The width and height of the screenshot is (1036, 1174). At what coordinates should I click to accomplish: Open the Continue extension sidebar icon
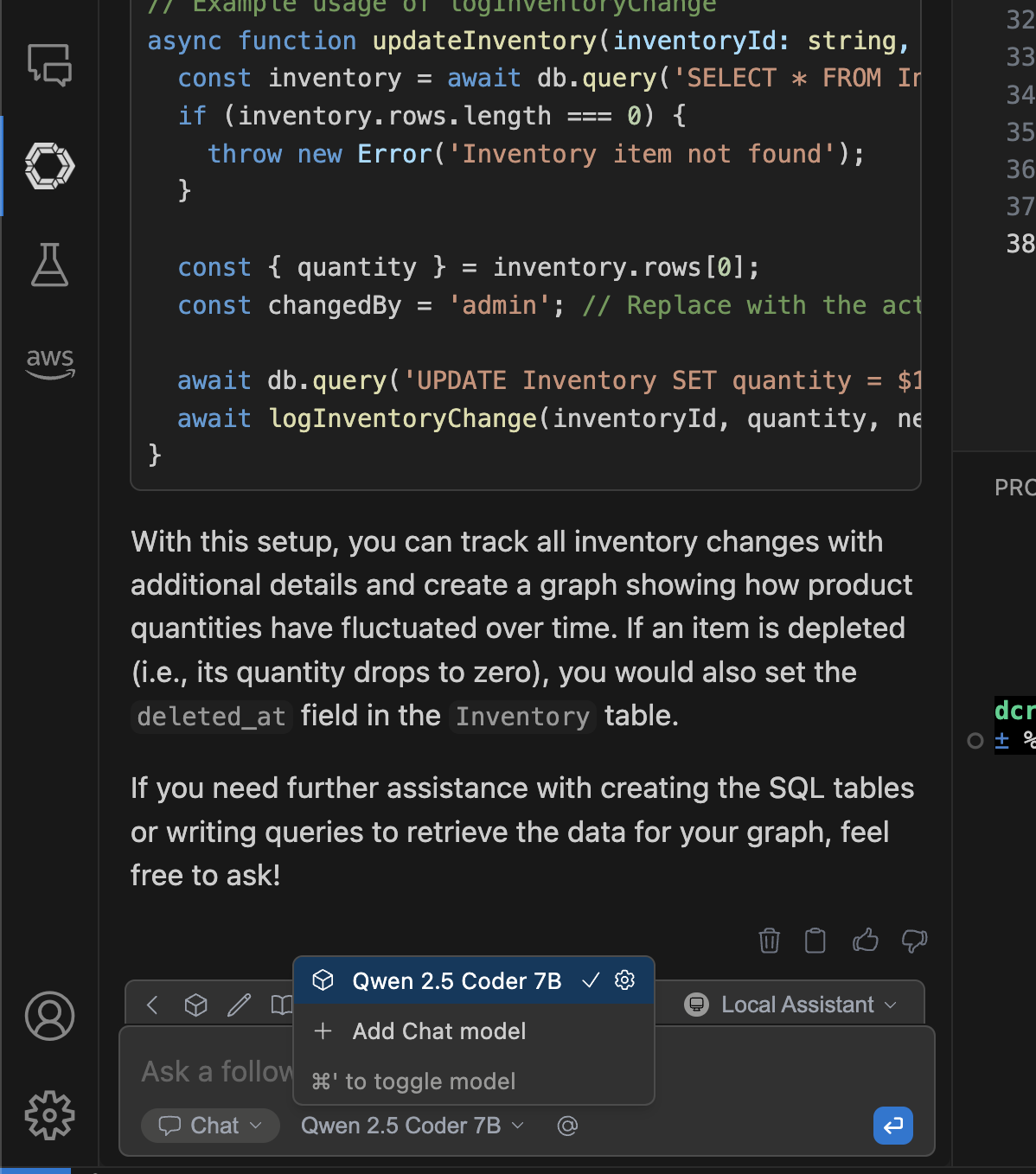point(49,165)
